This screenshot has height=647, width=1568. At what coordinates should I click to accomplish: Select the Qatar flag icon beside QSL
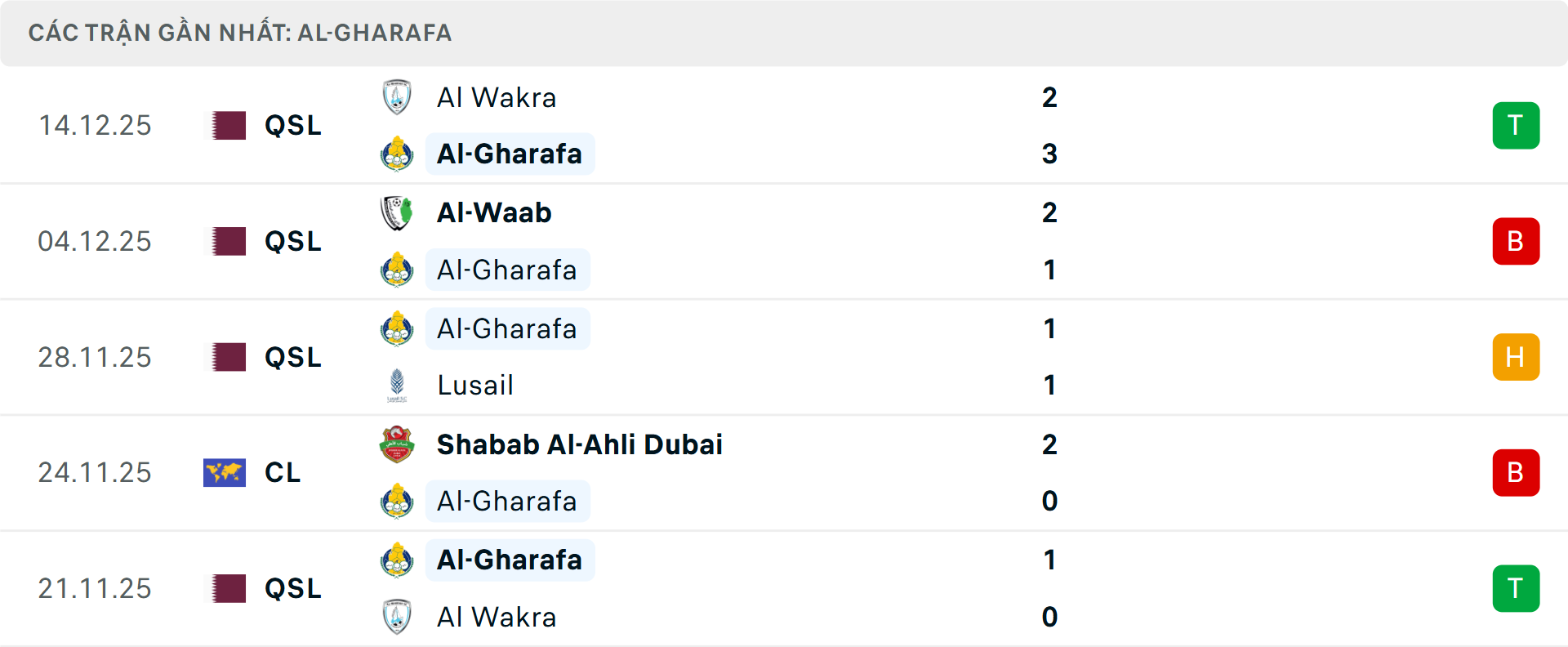click(225, 126)
